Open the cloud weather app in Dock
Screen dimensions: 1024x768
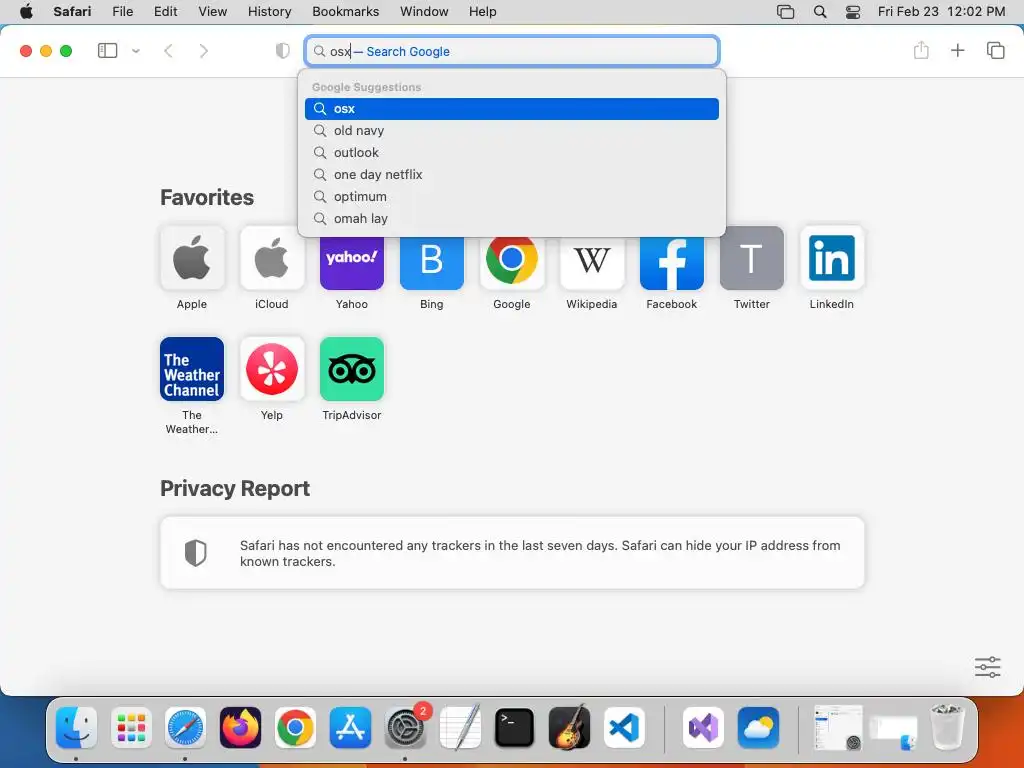(758, 727)
